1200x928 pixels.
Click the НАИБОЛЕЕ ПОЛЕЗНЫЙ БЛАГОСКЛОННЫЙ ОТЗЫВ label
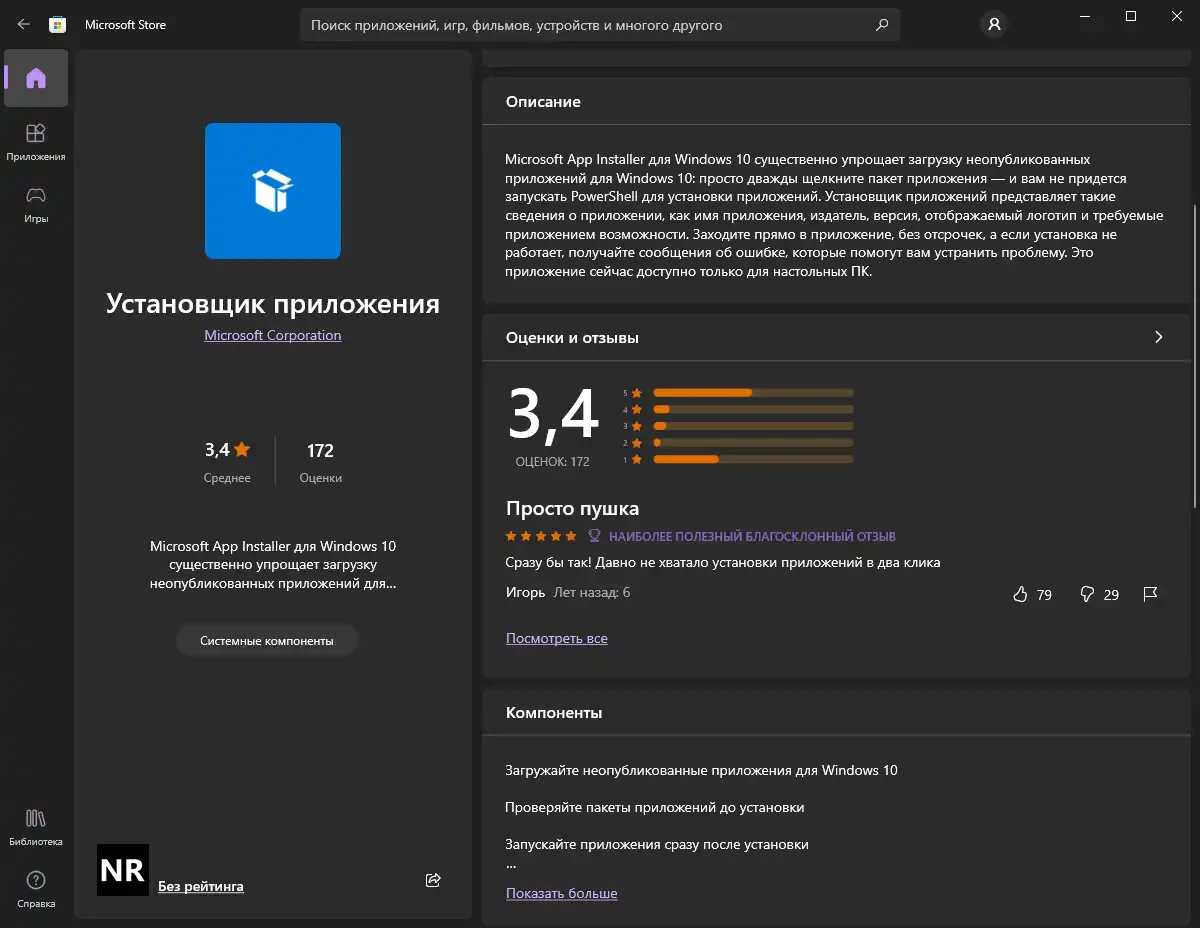(x=752, y=536)
